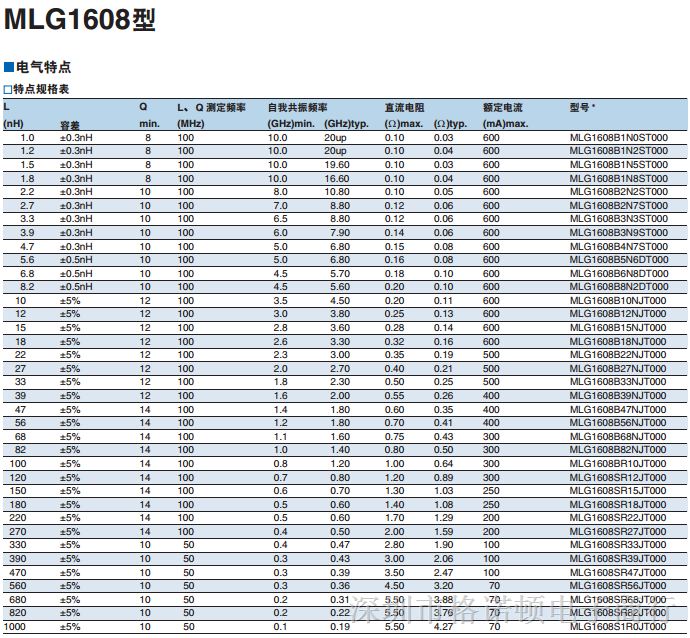This screenshot has height=638, width=690.
Task: Select part number MLG1608B27NJT000
Action: [x=618, y=369]
